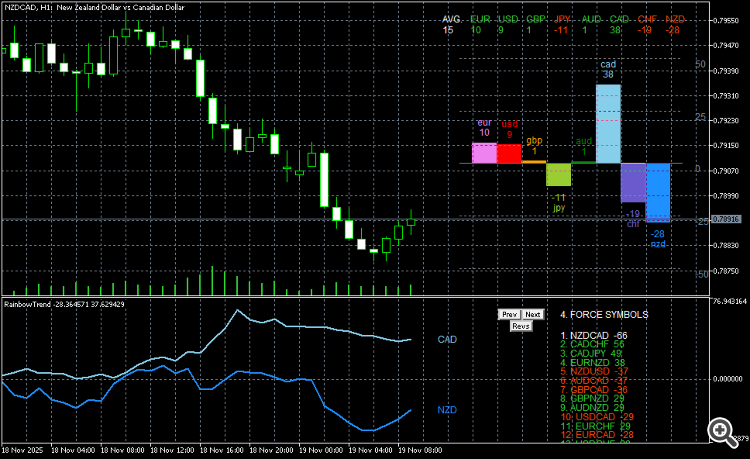Screen dimensions: 750x459
Task: Select '2. CADCHF 56' in the symbols list
Action: 592,344
